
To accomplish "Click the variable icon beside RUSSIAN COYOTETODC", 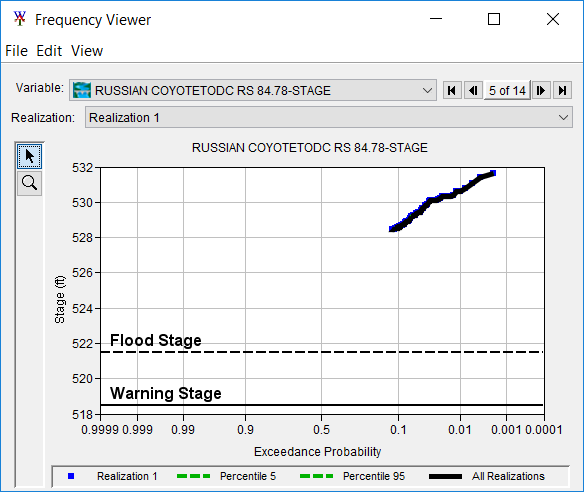I will pos(82,91).
